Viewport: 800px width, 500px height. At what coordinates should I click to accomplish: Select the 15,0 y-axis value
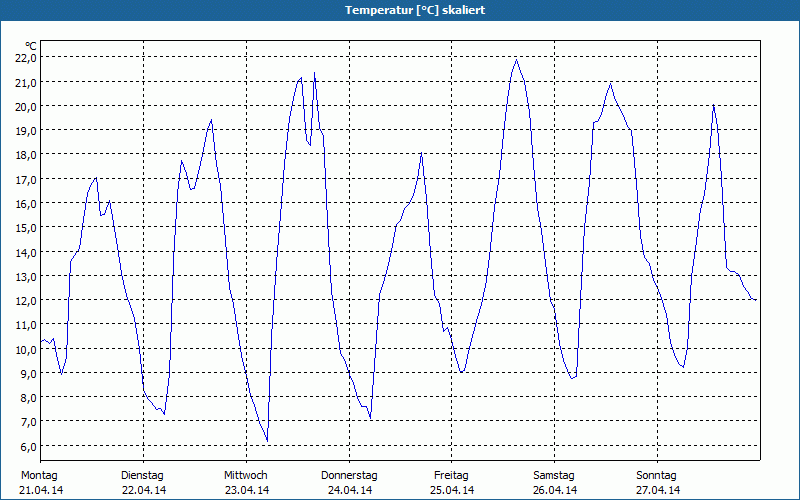26,228
